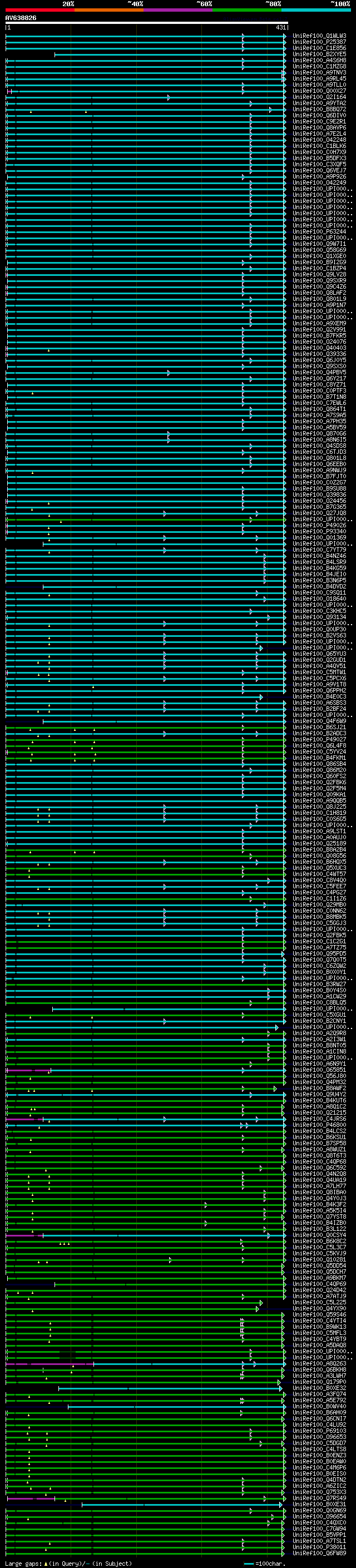Image resolution: width=356 pixels, height=1568 pixels.
Task: Select hit label UniRef100_O42248
Action: 319,140
